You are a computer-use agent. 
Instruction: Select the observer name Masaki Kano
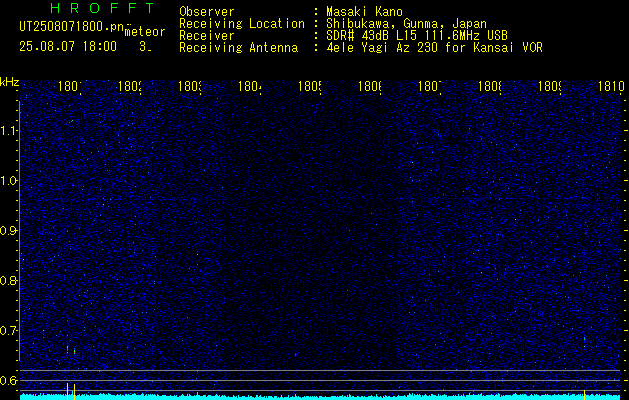click(364, 12)
